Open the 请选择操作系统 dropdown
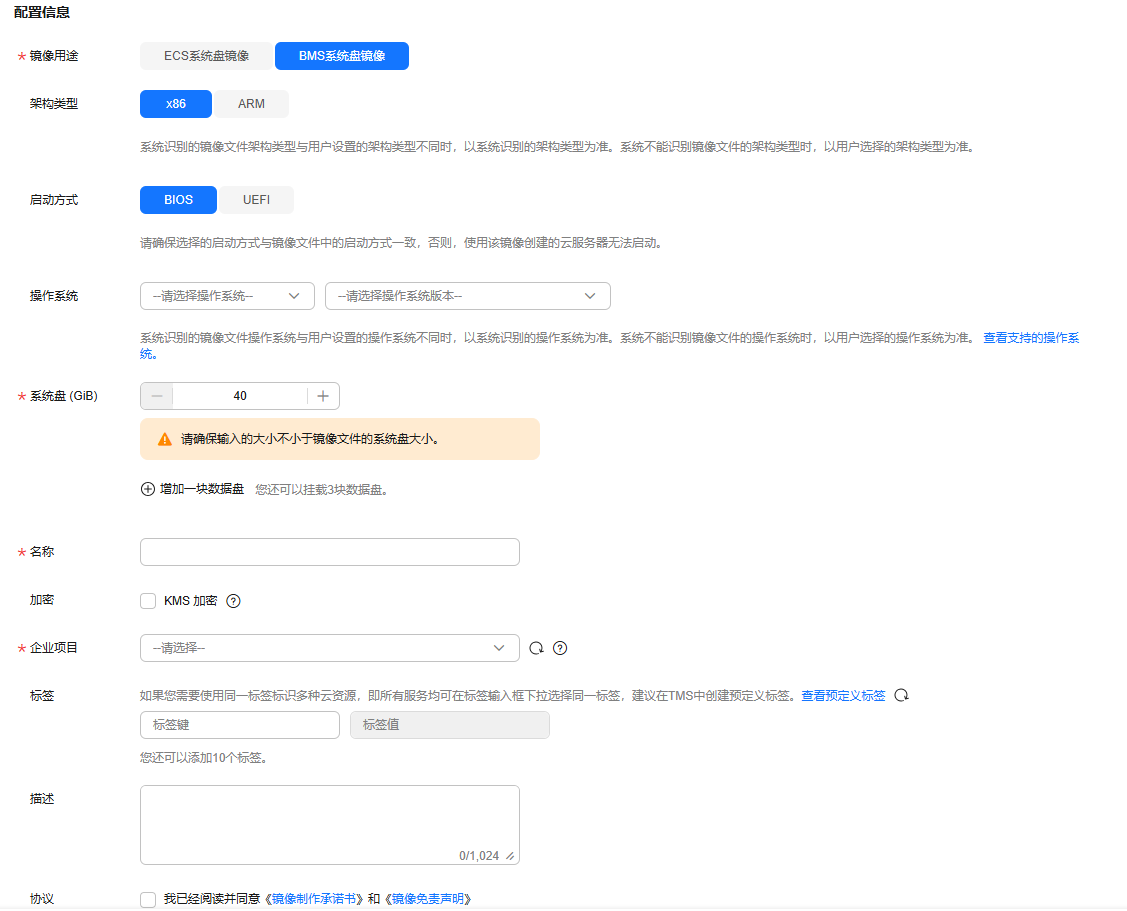Image resolution: width=1127 pixels, height=911 pixels. click(227, 296)
